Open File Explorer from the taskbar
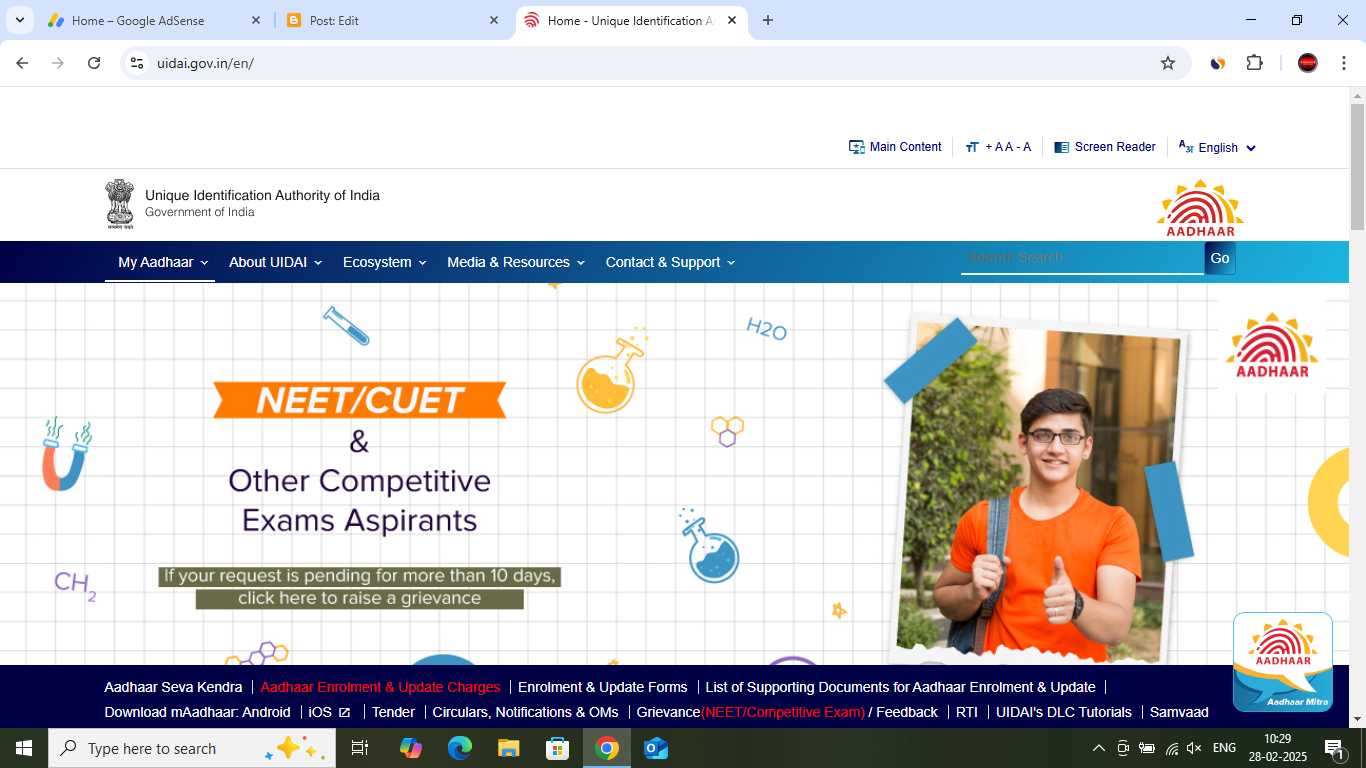The image size is (1366, 768). pos(509,748)
